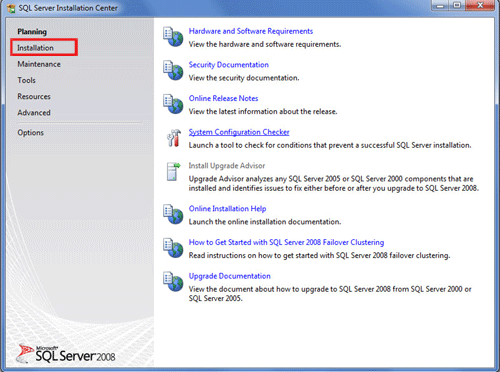Click 'View the latest information about the release.' text
This screenshot has width=500, height=372.
point(263,112)
